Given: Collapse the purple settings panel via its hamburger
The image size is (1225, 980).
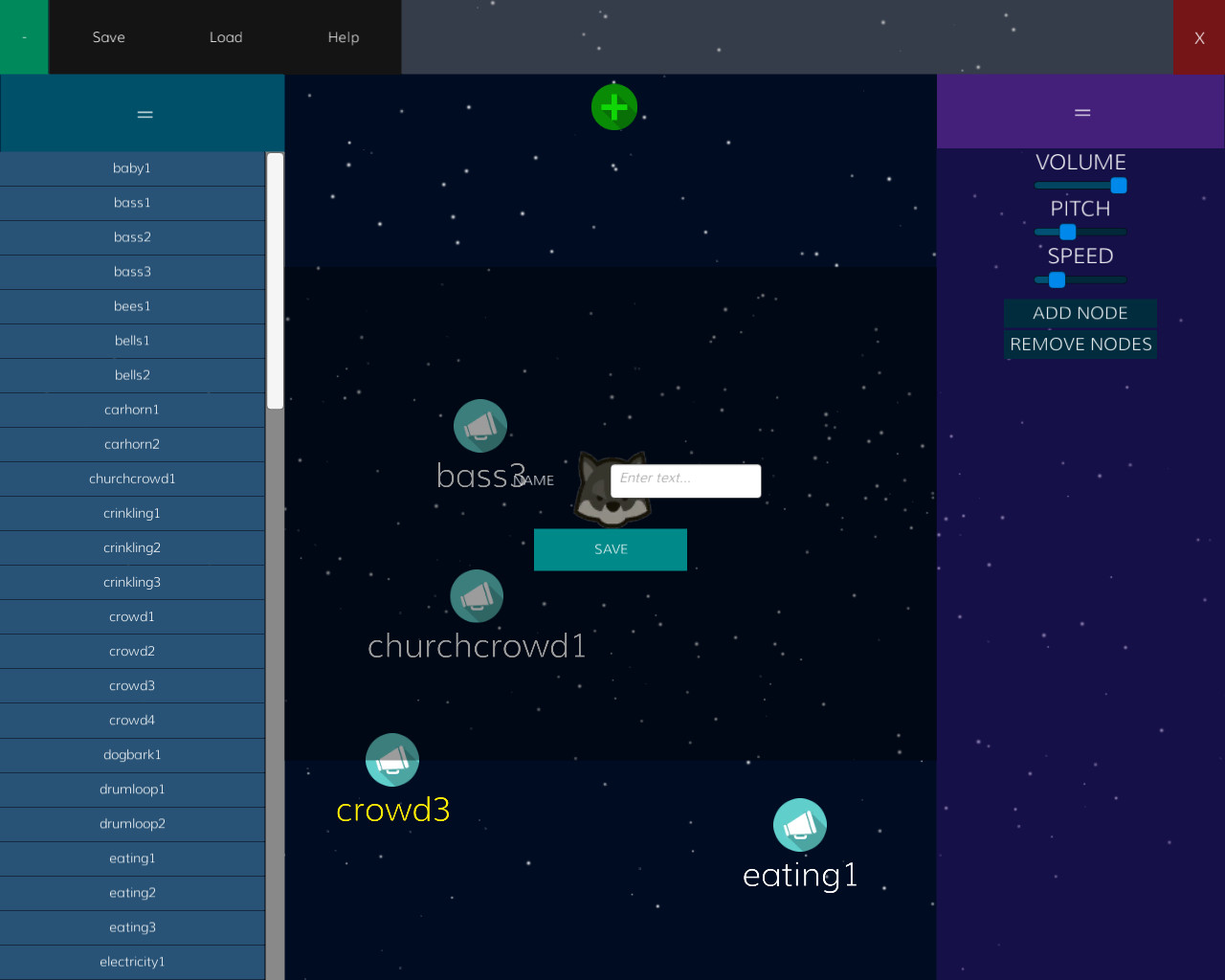Looking at the screenshot, I should 1081,112.
